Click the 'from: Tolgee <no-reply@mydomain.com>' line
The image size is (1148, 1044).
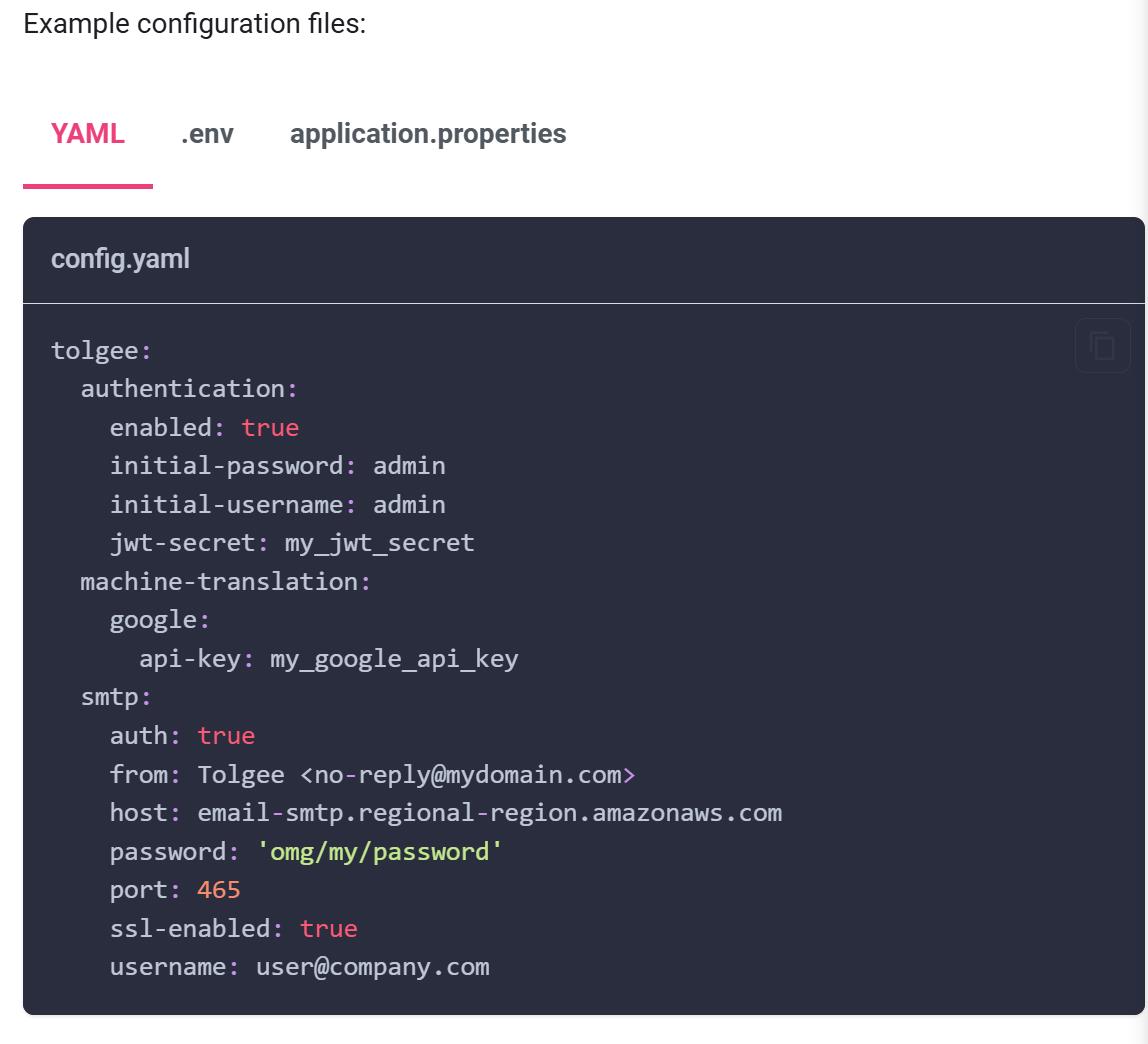(373, 775)
